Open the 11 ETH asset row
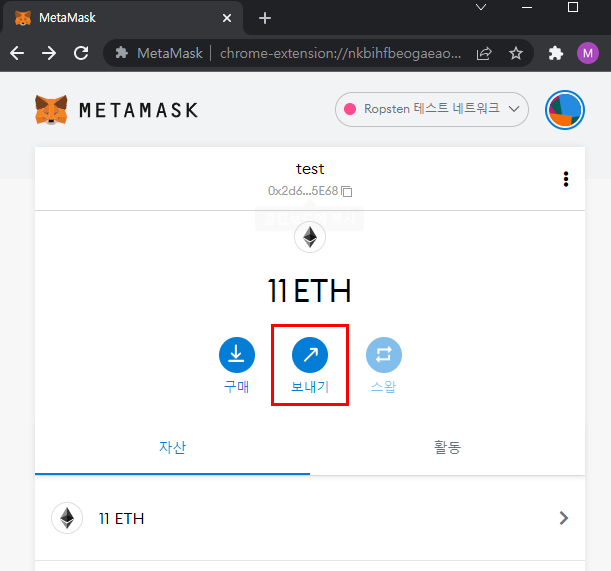 pos(310,518)
